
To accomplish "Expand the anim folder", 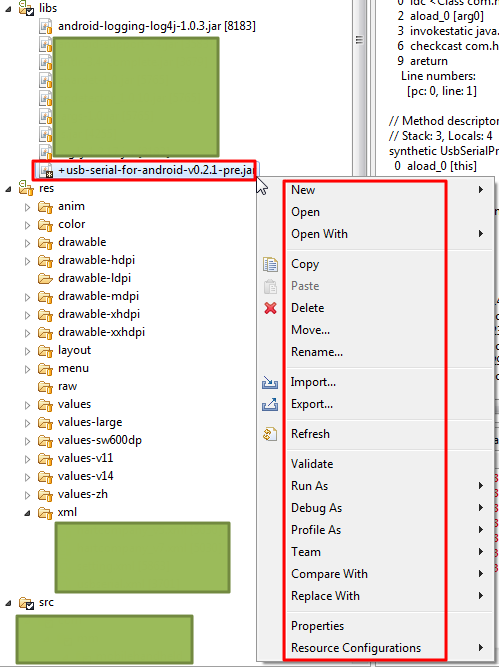I will [x=28, y=207].
